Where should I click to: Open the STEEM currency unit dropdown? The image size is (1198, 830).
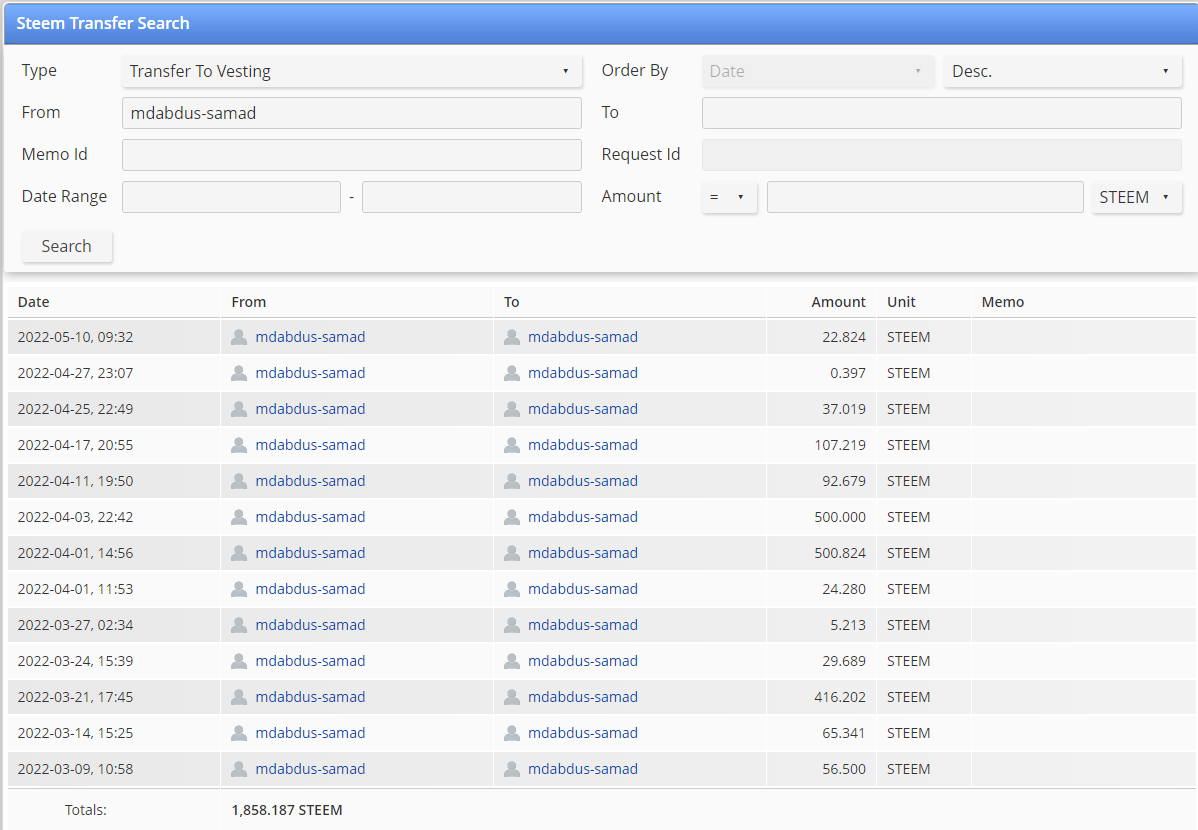click(1136, 197)
